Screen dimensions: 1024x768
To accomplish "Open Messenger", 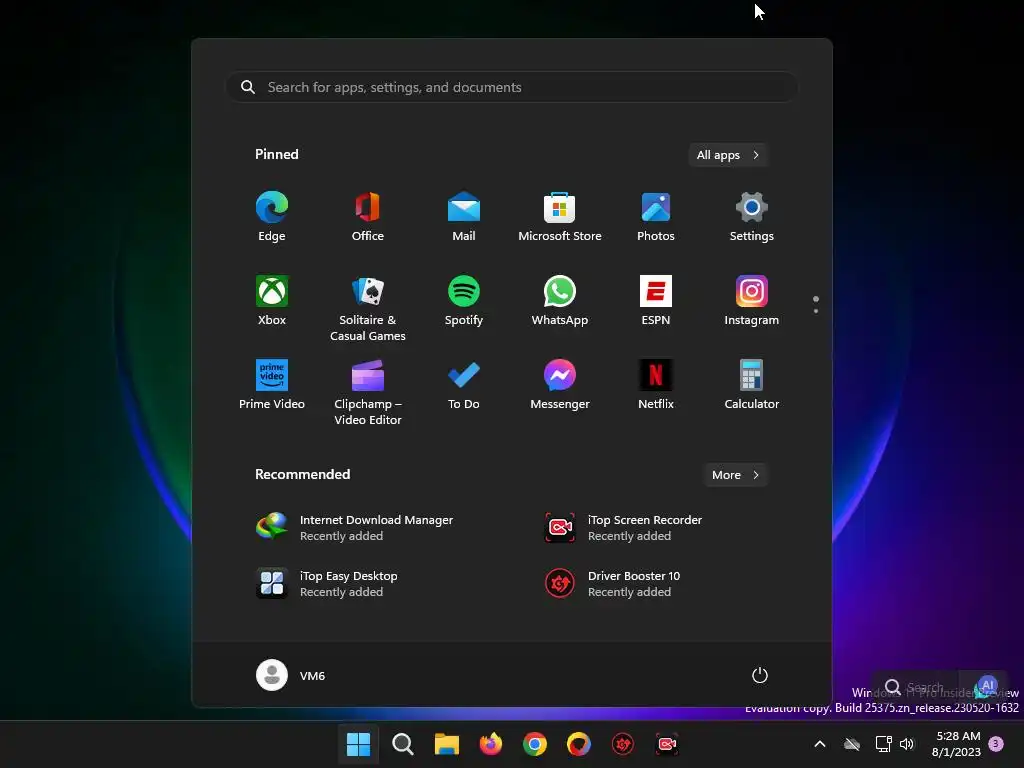I will pos(560,385).
